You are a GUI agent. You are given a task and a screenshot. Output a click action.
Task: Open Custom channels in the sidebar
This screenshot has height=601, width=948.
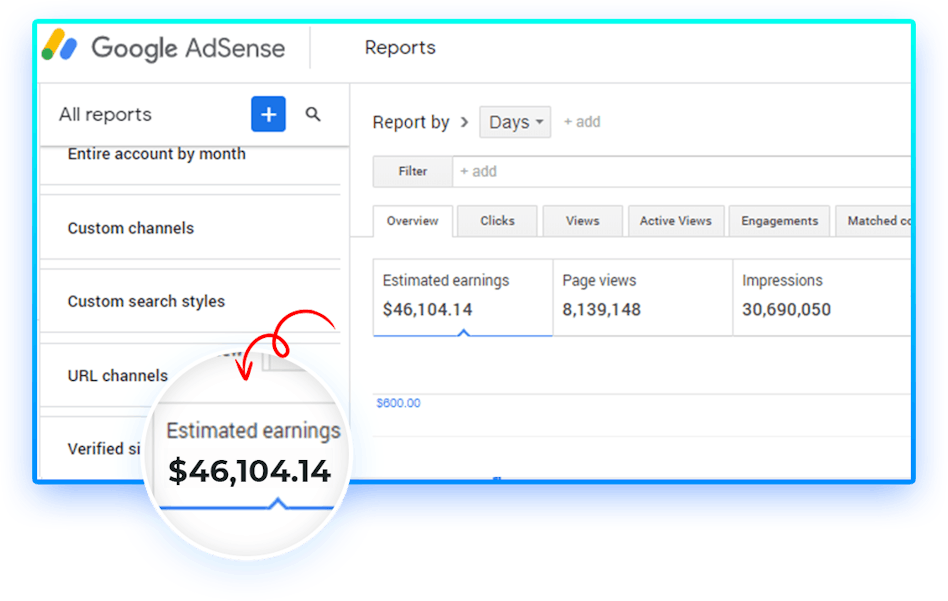click(131, 228)
